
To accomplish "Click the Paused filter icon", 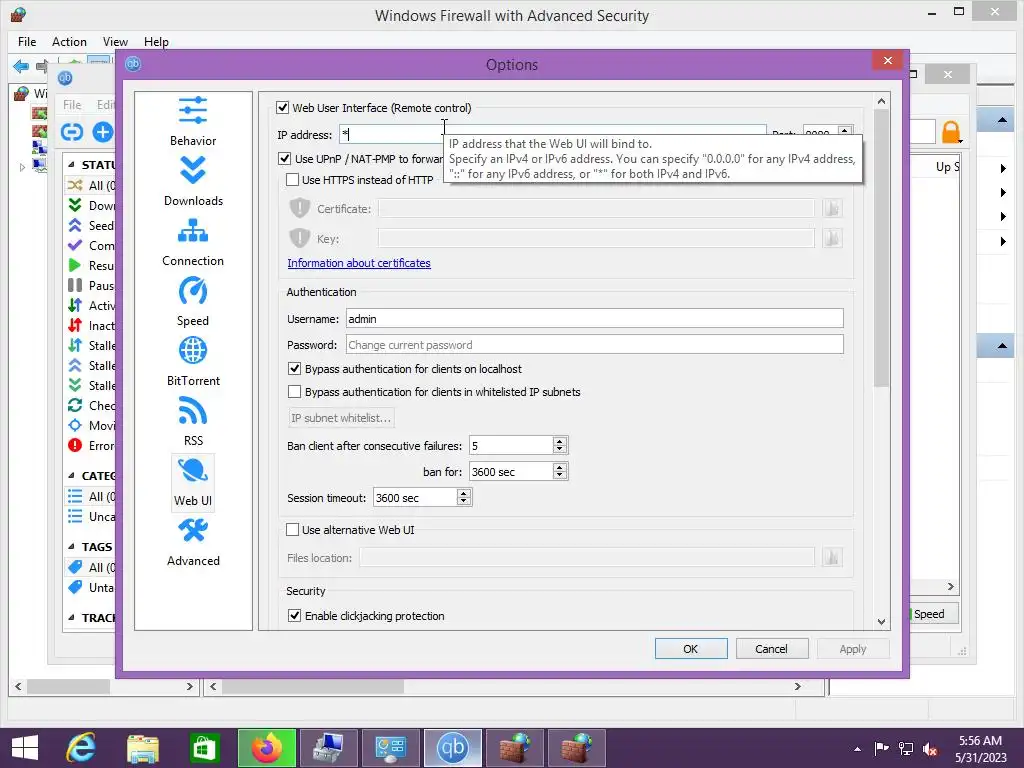I will (75, 285).
